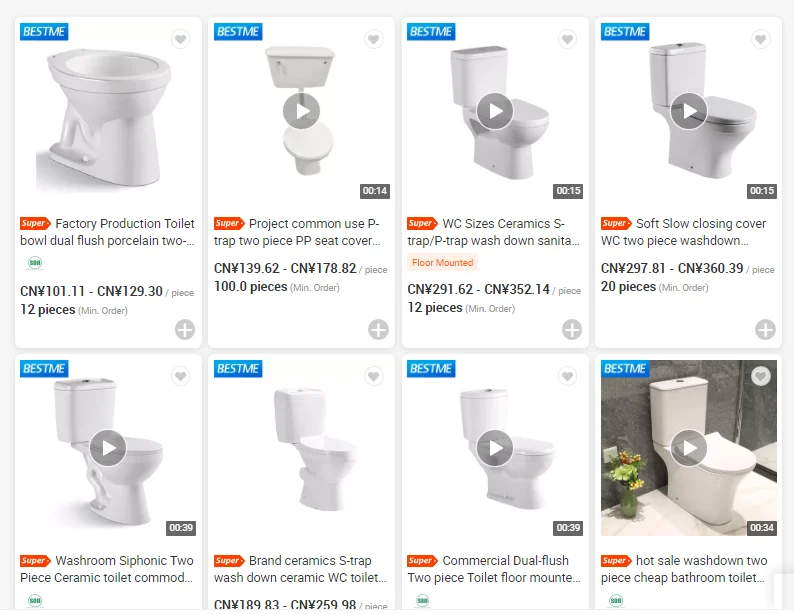Play the hot sale washdown bathroom toilet video
Screen dimensions: 794x614
(689, 448)
